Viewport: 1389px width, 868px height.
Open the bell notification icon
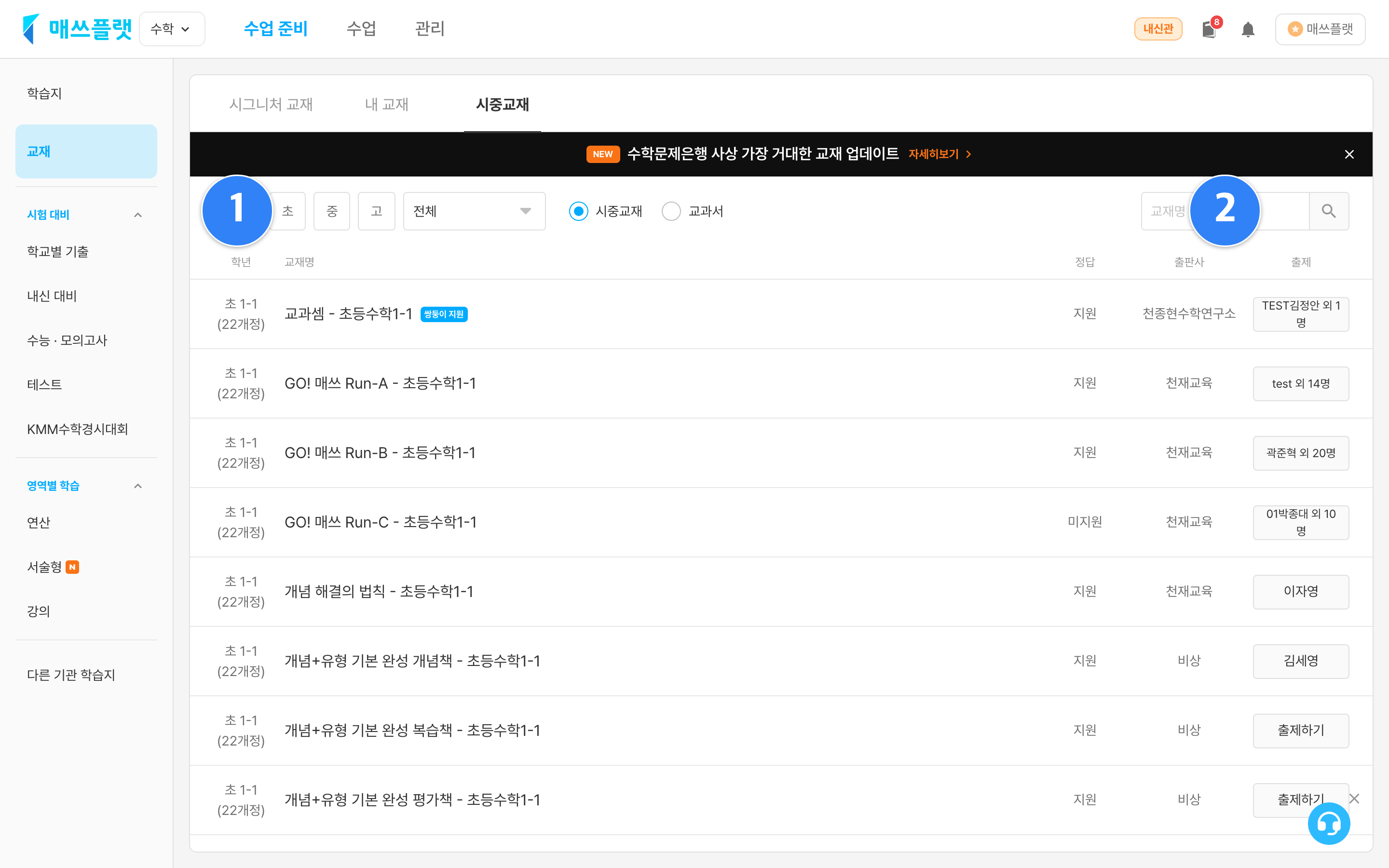click(1248, 29)
